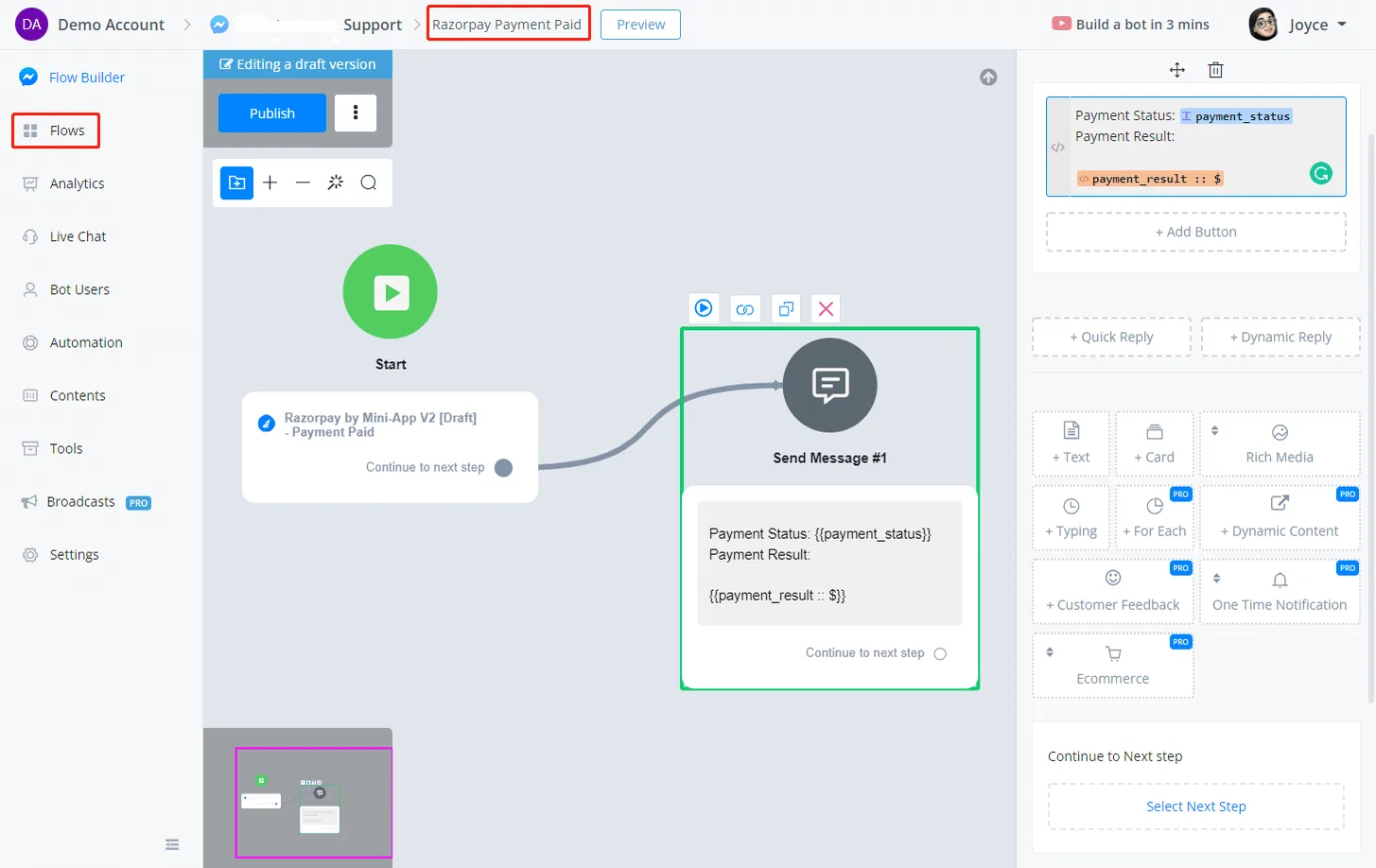Expand One Time Notification options

(x=1280, y=592)
